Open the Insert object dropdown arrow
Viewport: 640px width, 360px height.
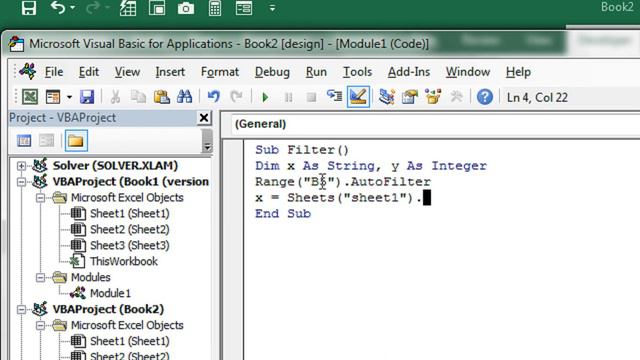(69, 97)
